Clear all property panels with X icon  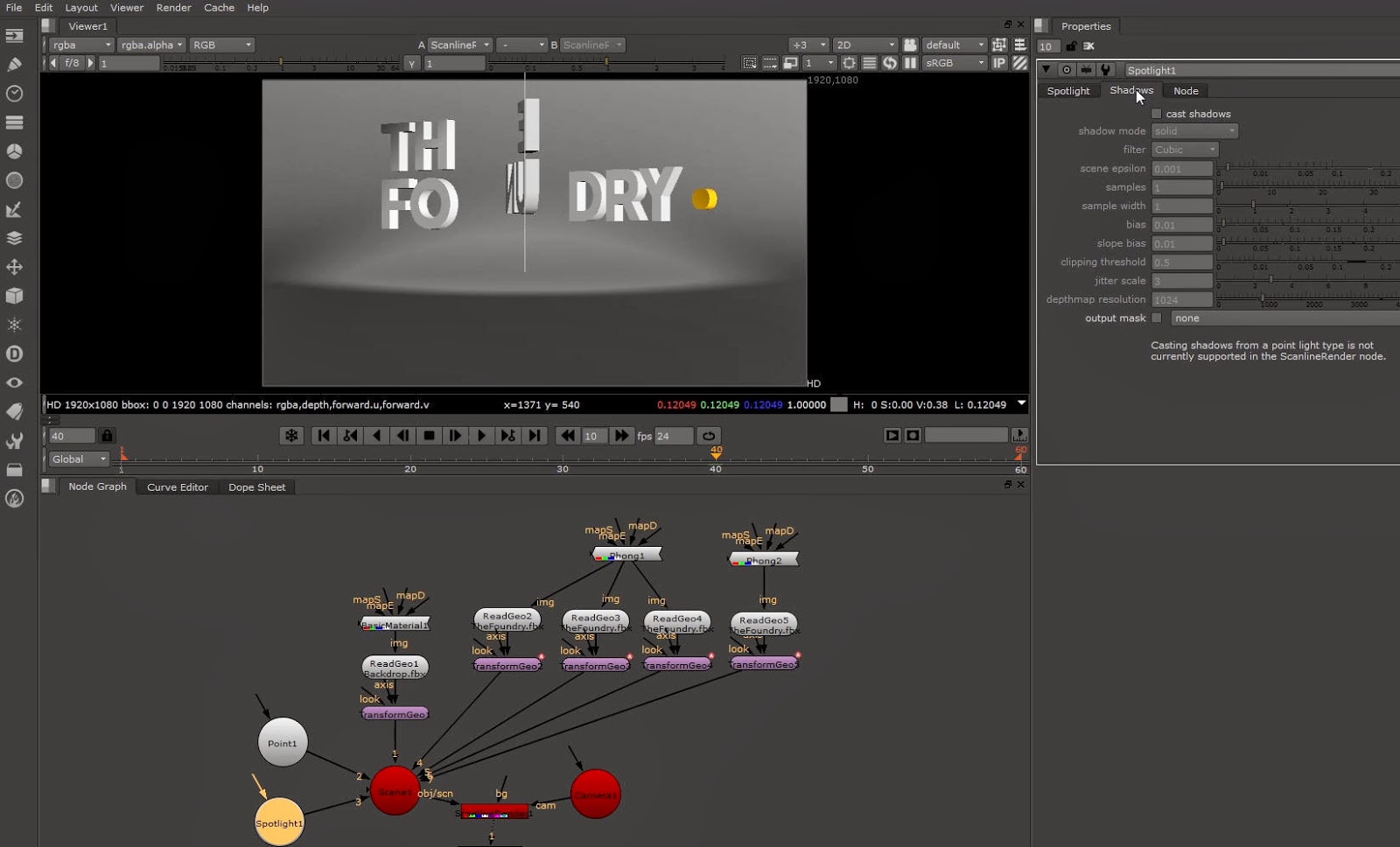[1089, 46]
